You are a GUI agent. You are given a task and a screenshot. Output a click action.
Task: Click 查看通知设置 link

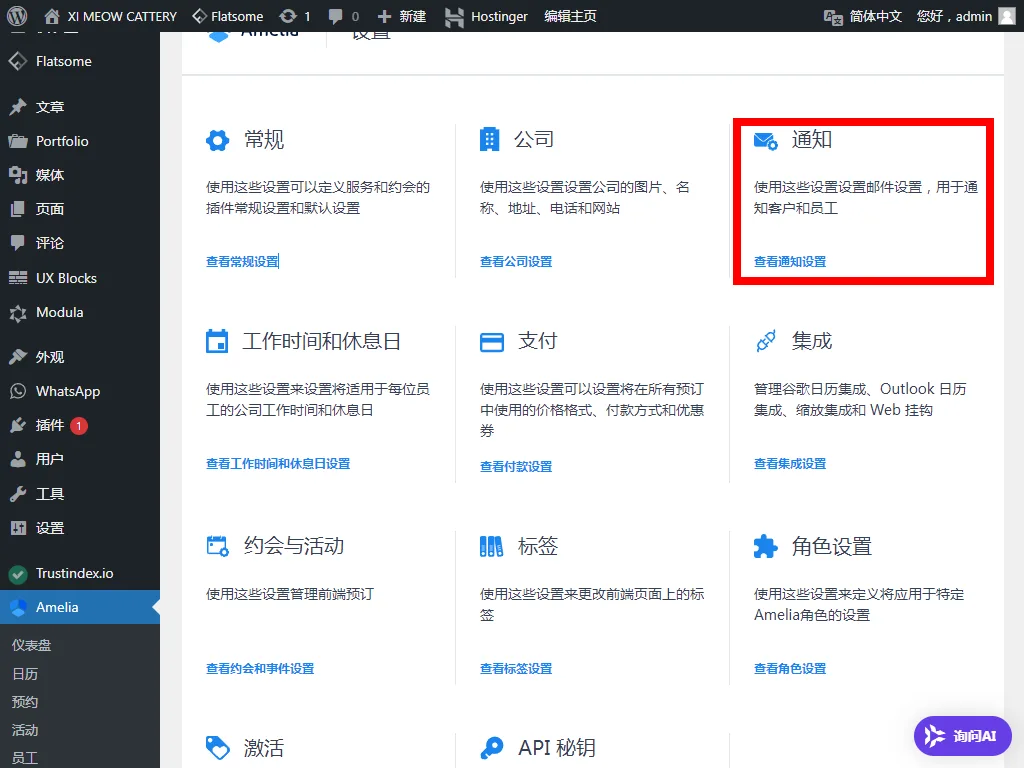(x=790, y=262)
